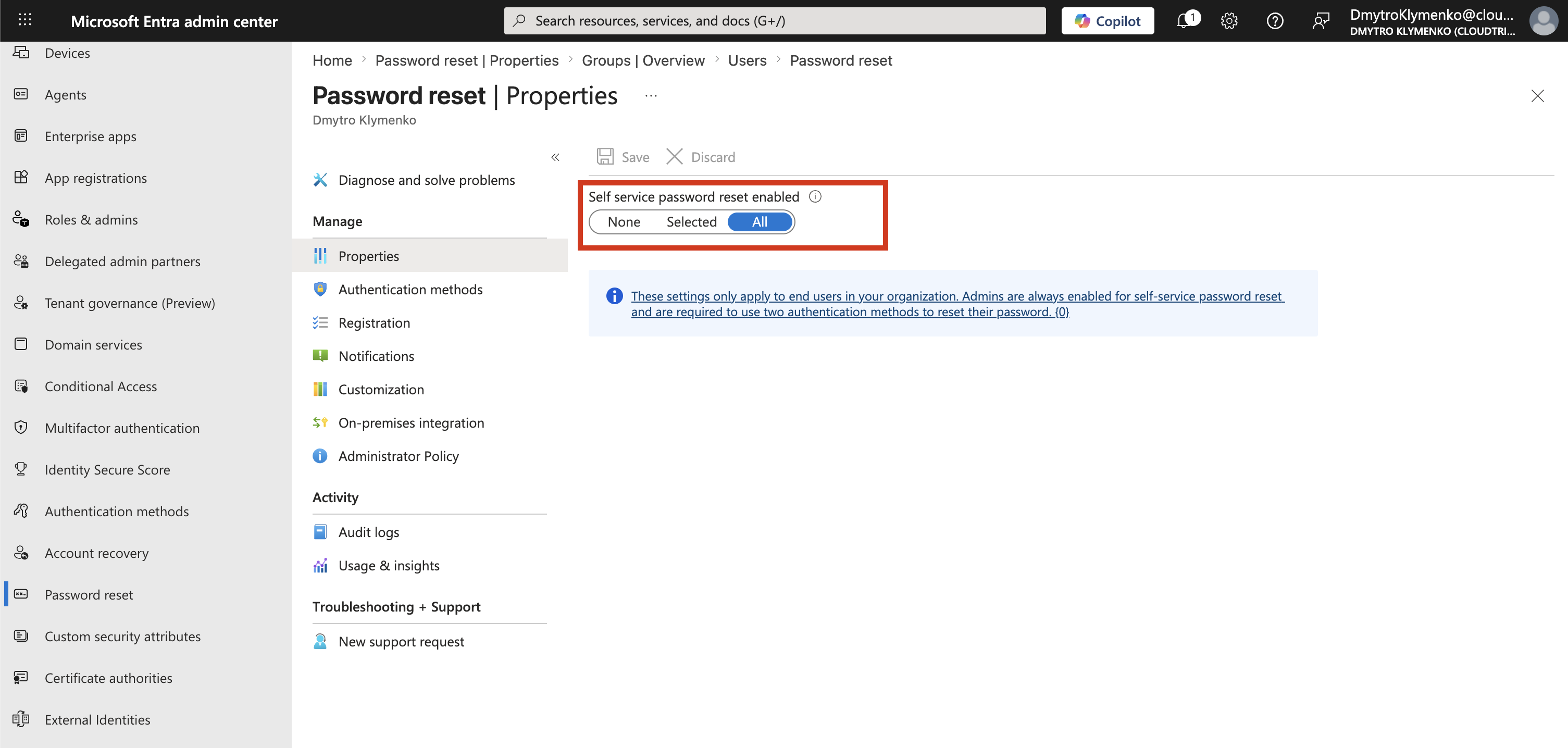Click the Conditional Access sidebar icon
The width and height of the screenshot is (1568, 748).
point(21,387)
